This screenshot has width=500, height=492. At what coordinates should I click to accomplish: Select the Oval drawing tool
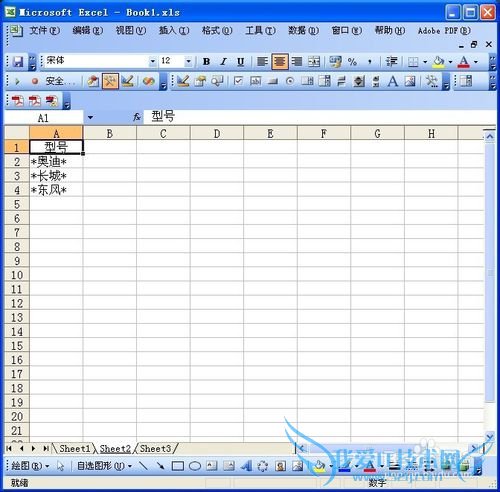(195, 466)
